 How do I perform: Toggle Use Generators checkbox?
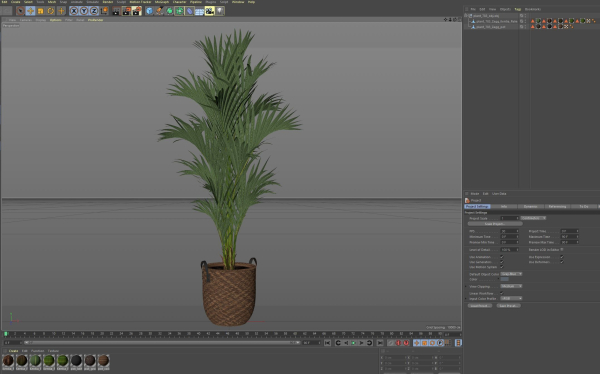pyautogui.click(x=502, y=262)
